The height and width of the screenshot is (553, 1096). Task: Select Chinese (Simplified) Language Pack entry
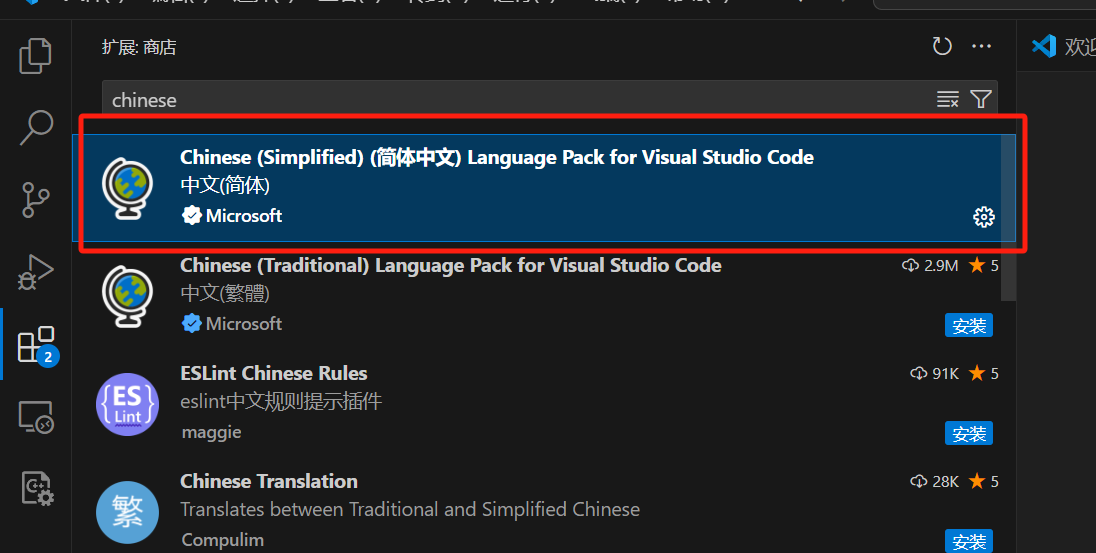pyautogui.click(x=544, y=187)
